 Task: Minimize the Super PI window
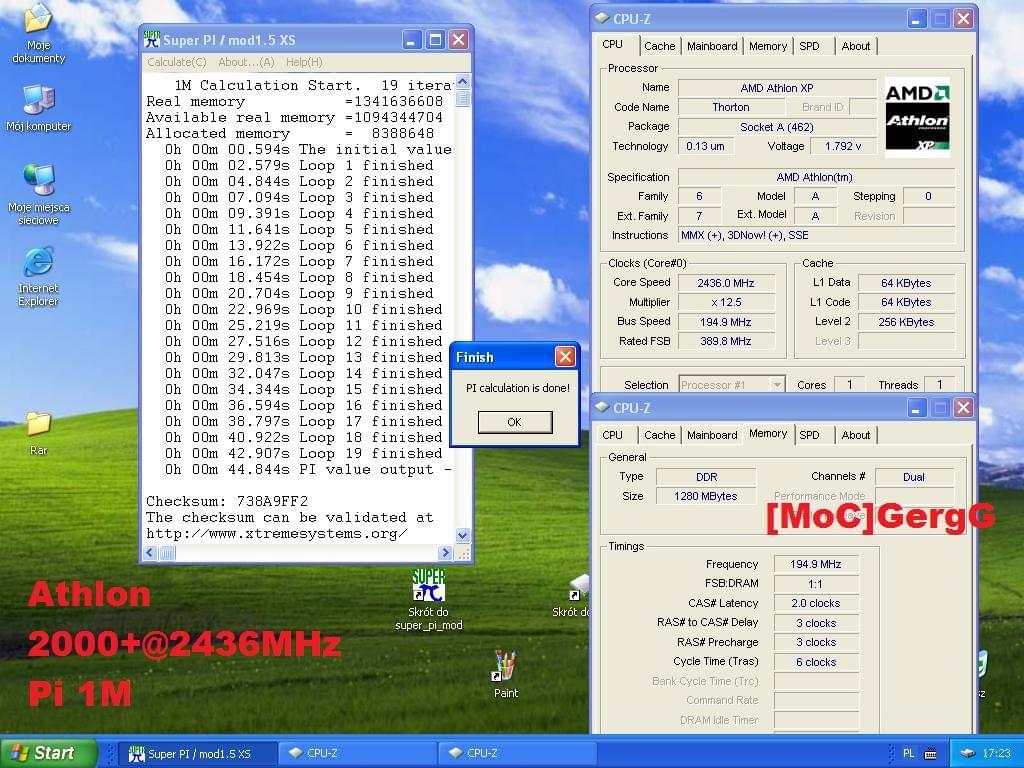pos(411,40)
